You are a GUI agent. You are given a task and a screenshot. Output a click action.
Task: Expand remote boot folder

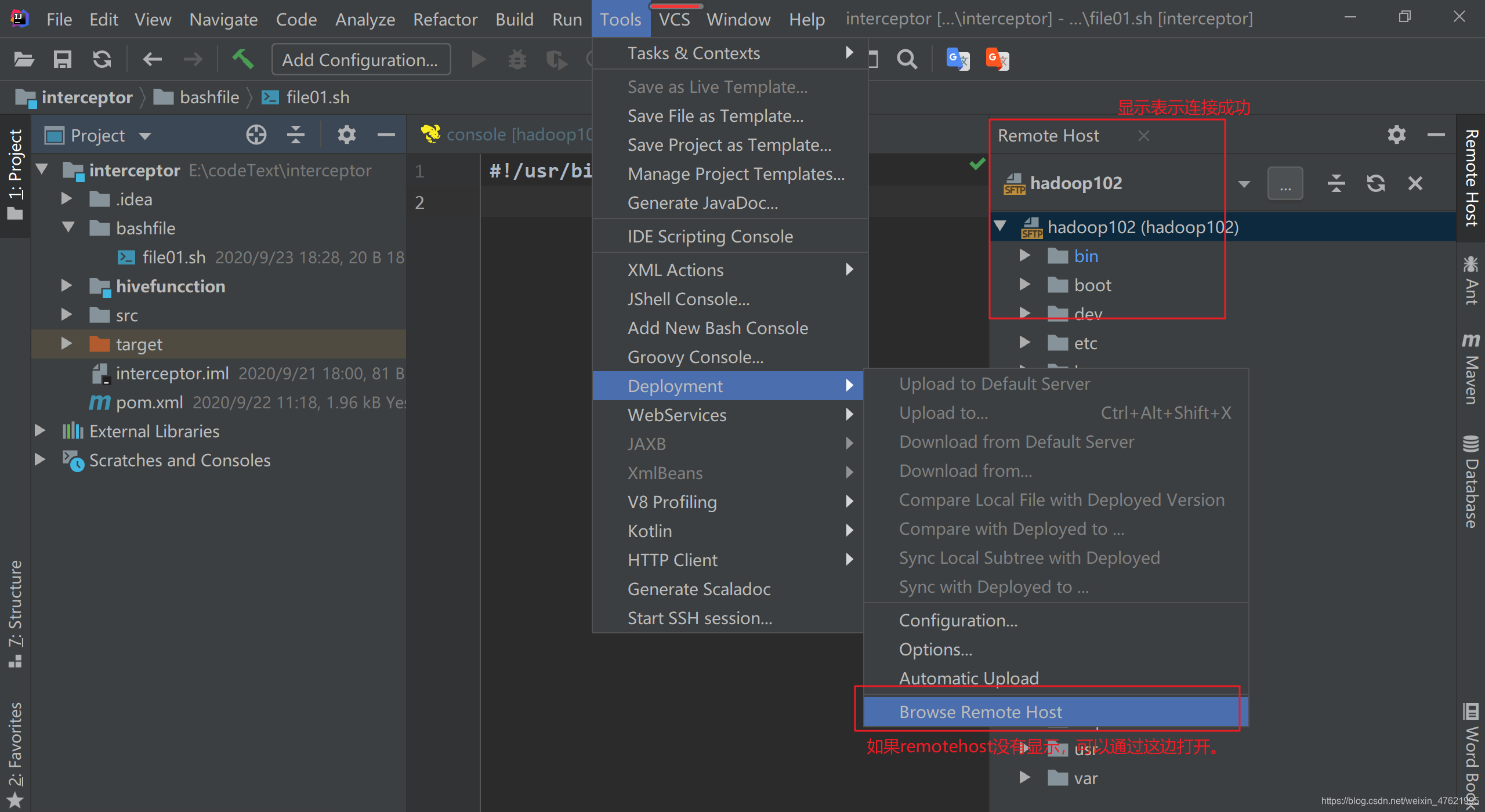[1025, 285]
